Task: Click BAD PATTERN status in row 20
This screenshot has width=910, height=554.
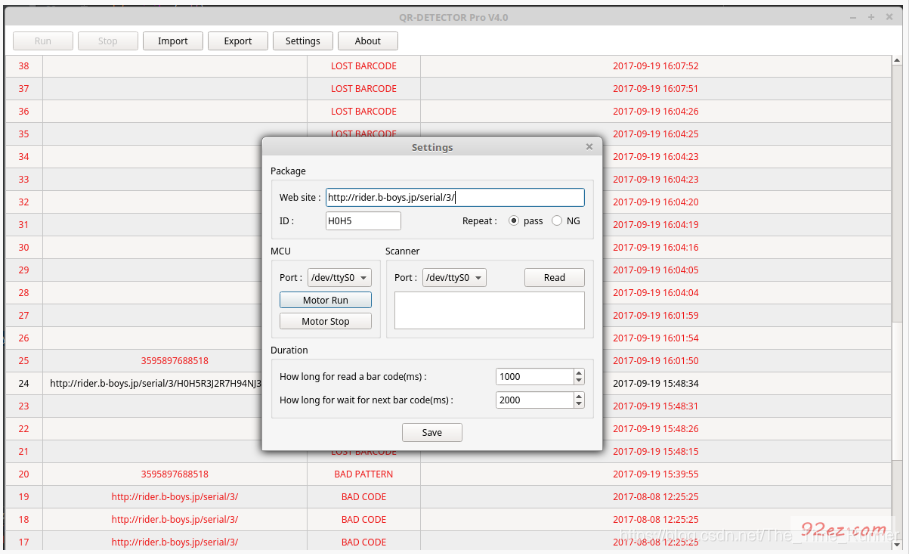Action: pos(364,474)
